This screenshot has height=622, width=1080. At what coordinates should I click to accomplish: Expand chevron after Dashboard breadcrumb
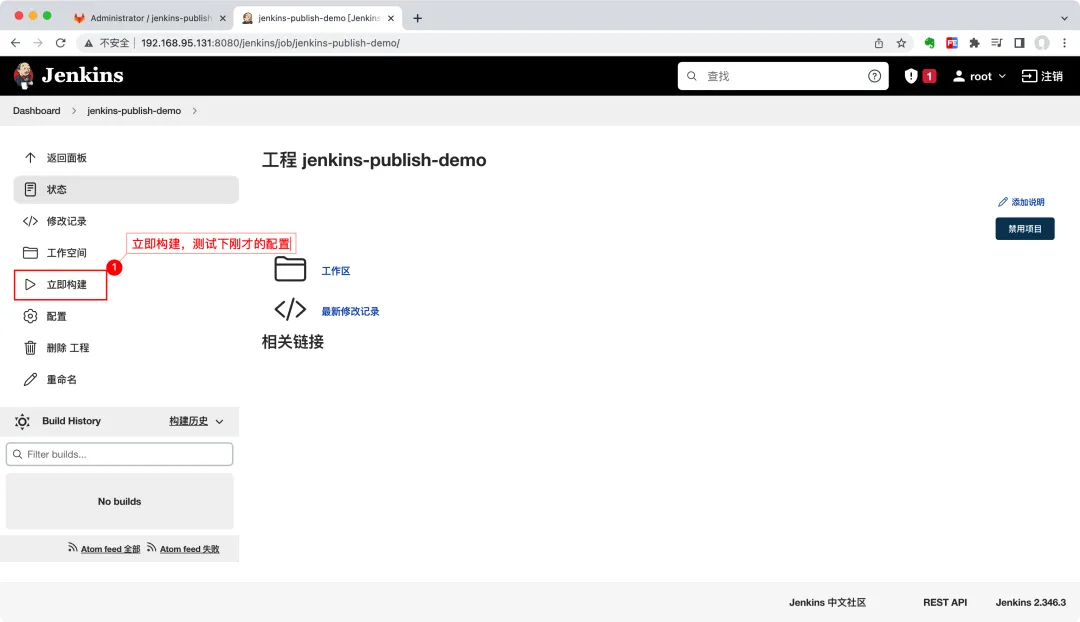(74, 111)
